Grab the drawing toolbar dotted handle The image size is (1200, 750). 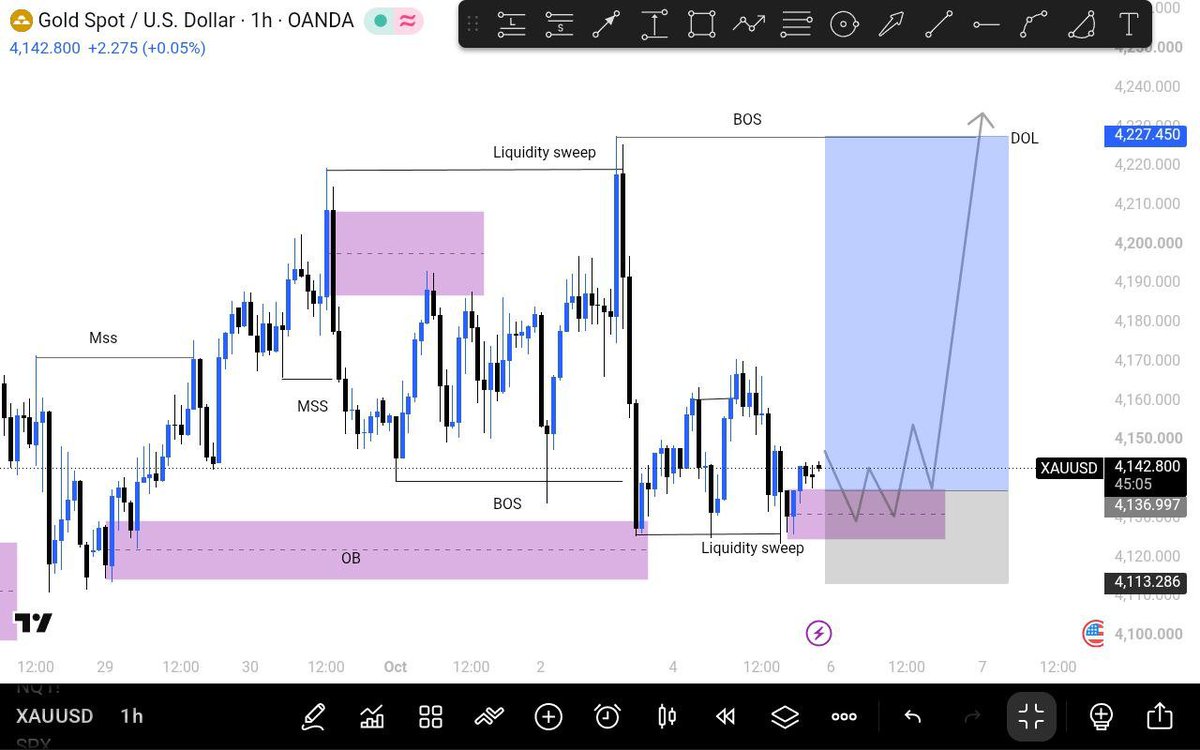click(x=473, y=25)
